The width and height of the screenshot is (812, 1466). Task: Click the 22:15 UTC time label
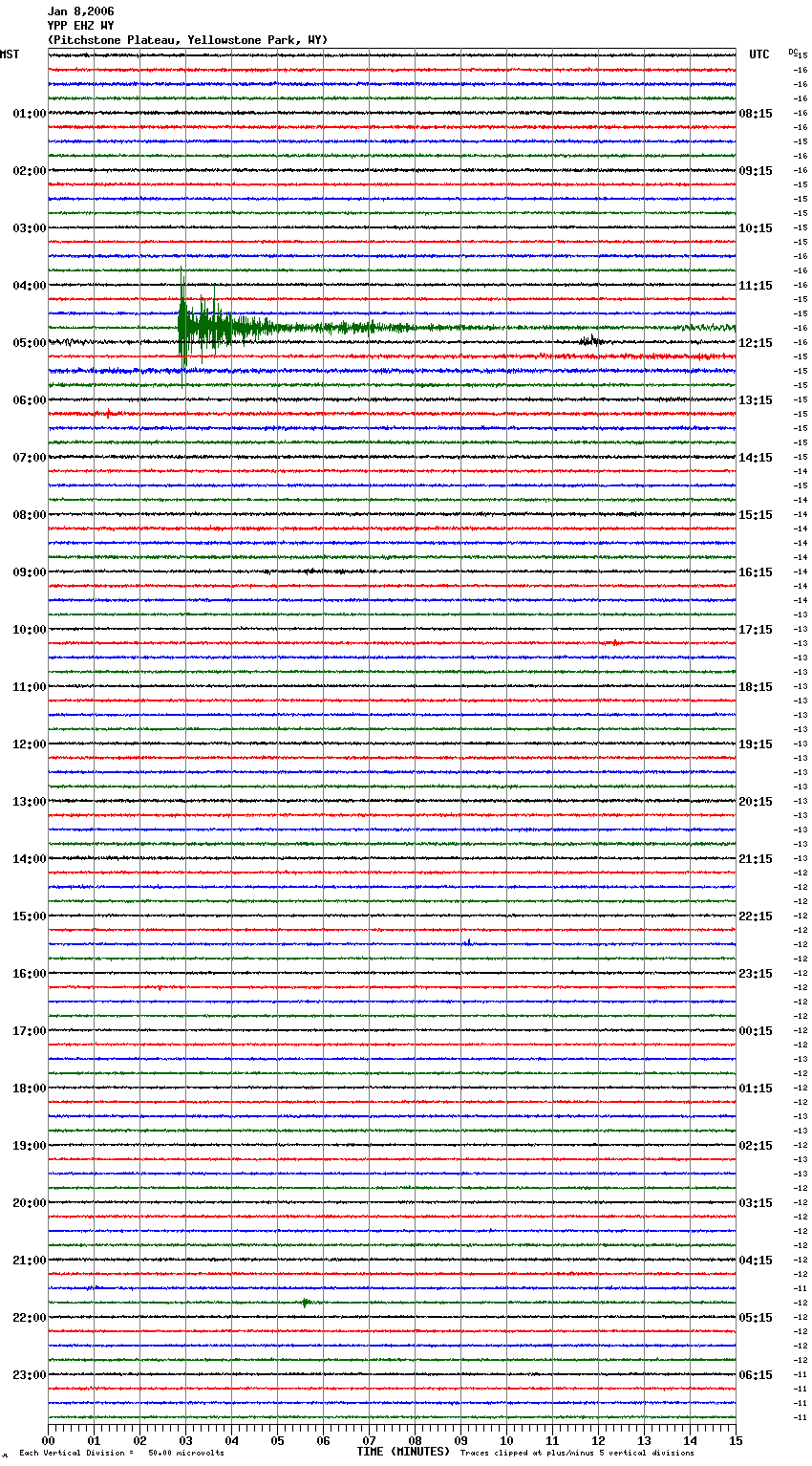pos(756,916)
